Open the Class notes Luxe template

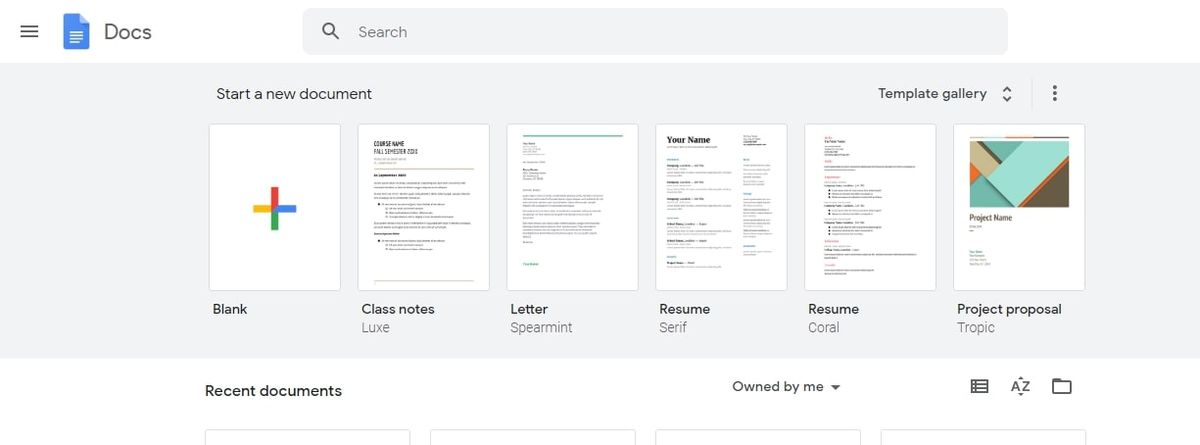pos(424,207)
